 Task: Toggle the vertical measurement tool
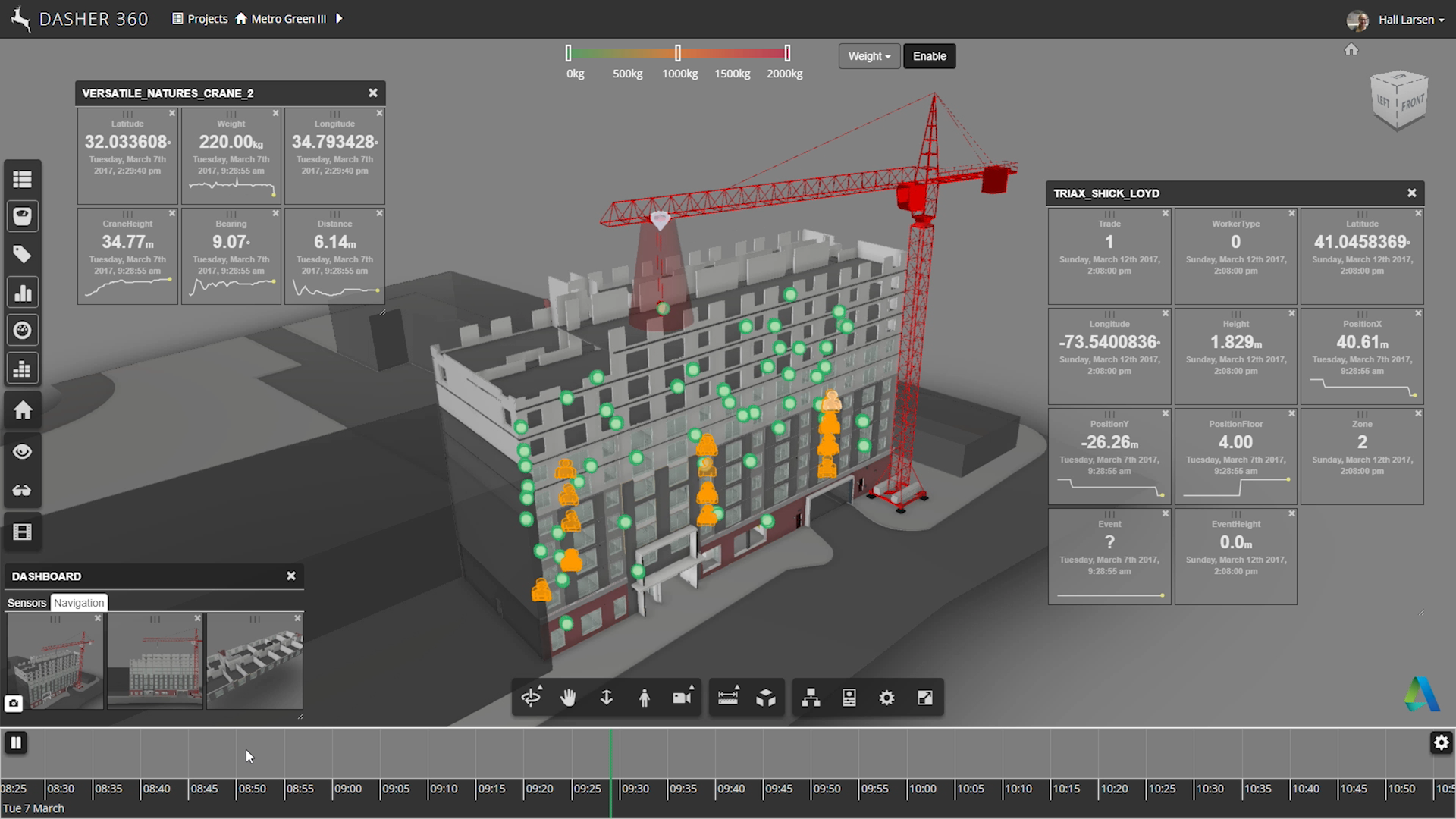click(x=607, y=697)
